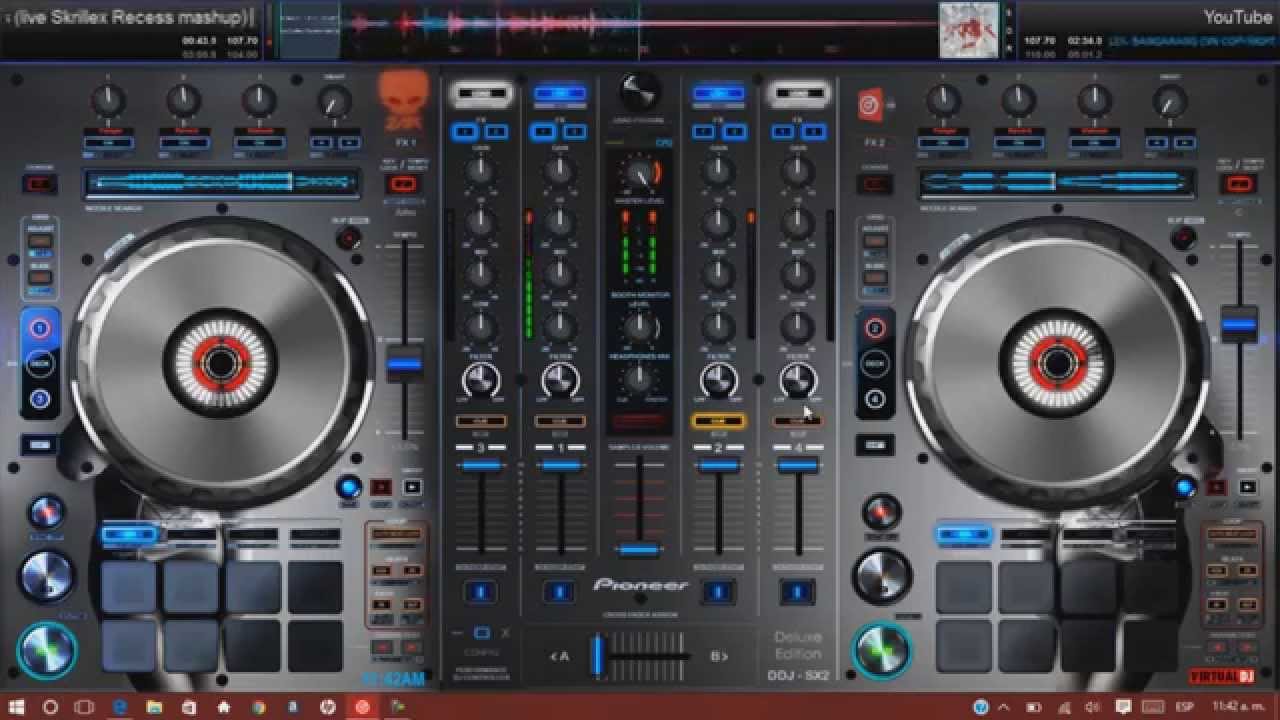Open the Windows Start menu

[17, 707]
